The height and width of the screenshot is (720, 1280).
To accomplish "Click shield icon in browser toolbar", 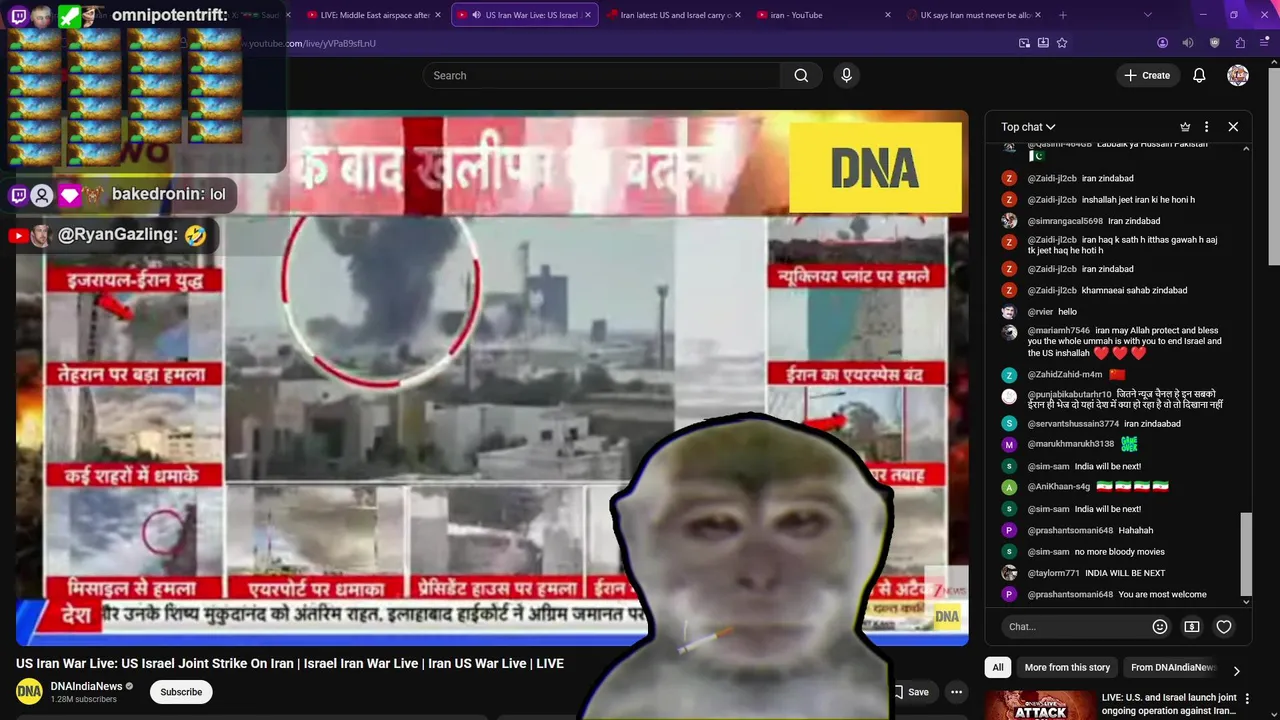I will click(1214, 43).
